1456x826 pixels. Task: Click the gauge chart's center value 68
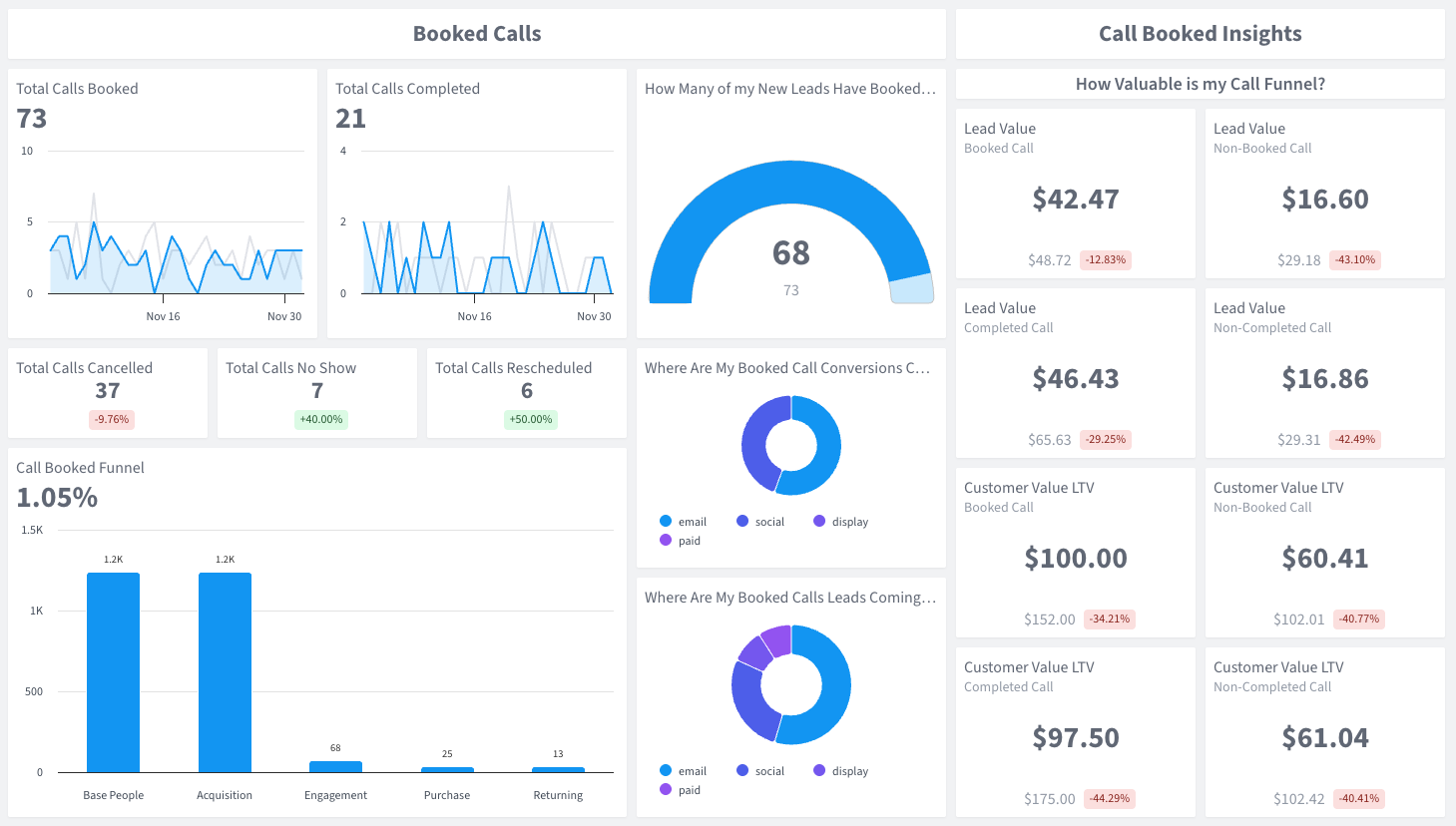[x=790, y=253]
